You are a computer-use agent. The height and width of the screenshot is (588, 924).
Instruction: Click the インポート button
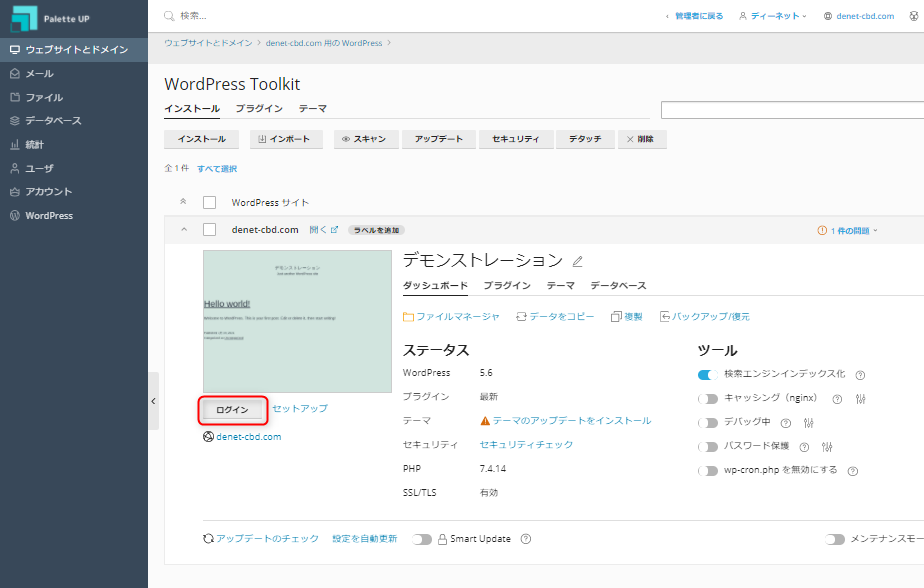pos(286,139)
